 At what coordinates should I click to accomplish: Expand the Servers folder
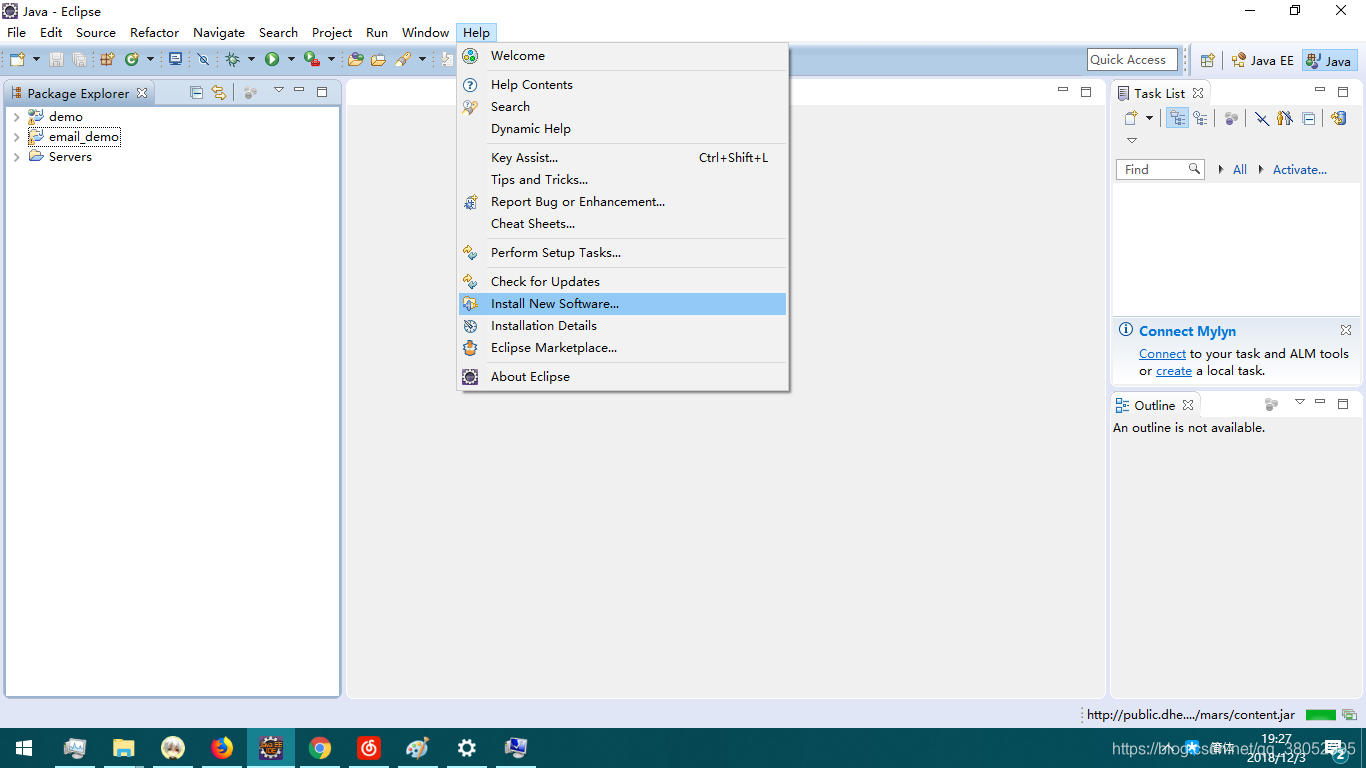[x=16, y=157]
